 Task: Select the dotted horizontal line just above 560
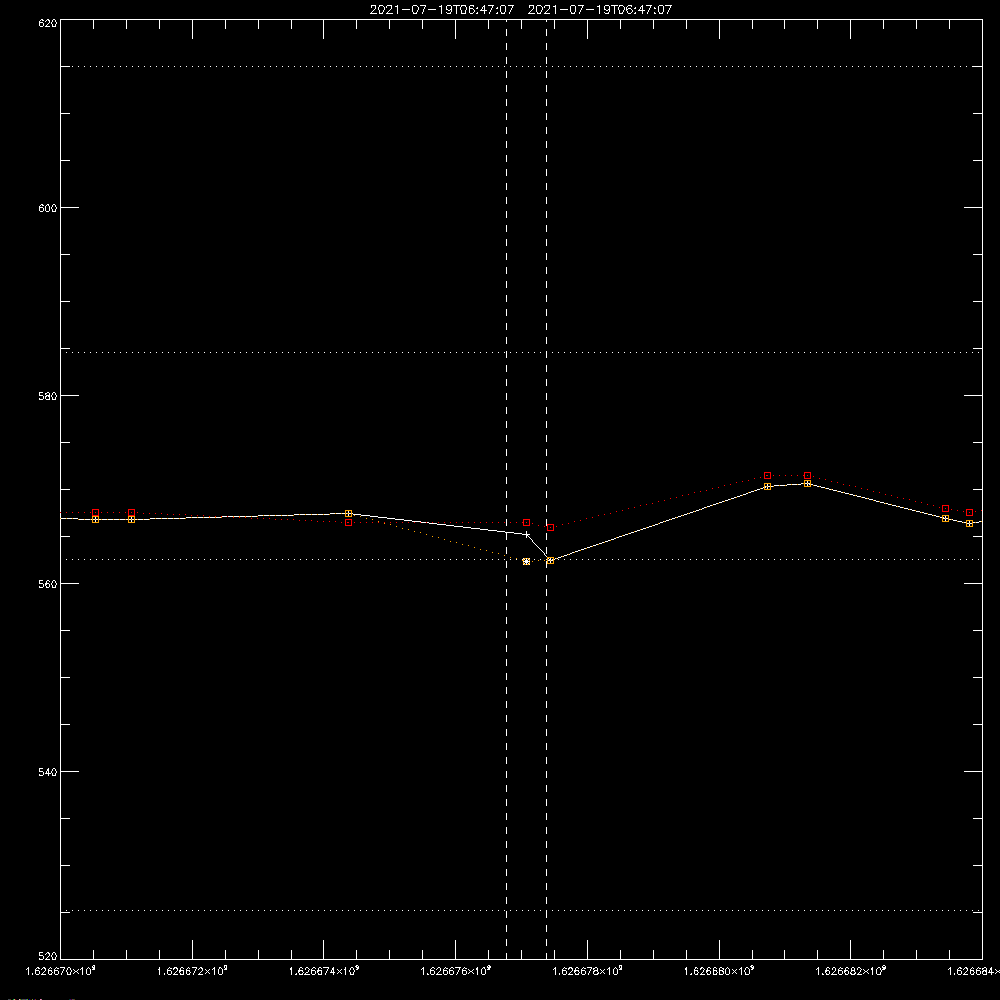point(521,559)
